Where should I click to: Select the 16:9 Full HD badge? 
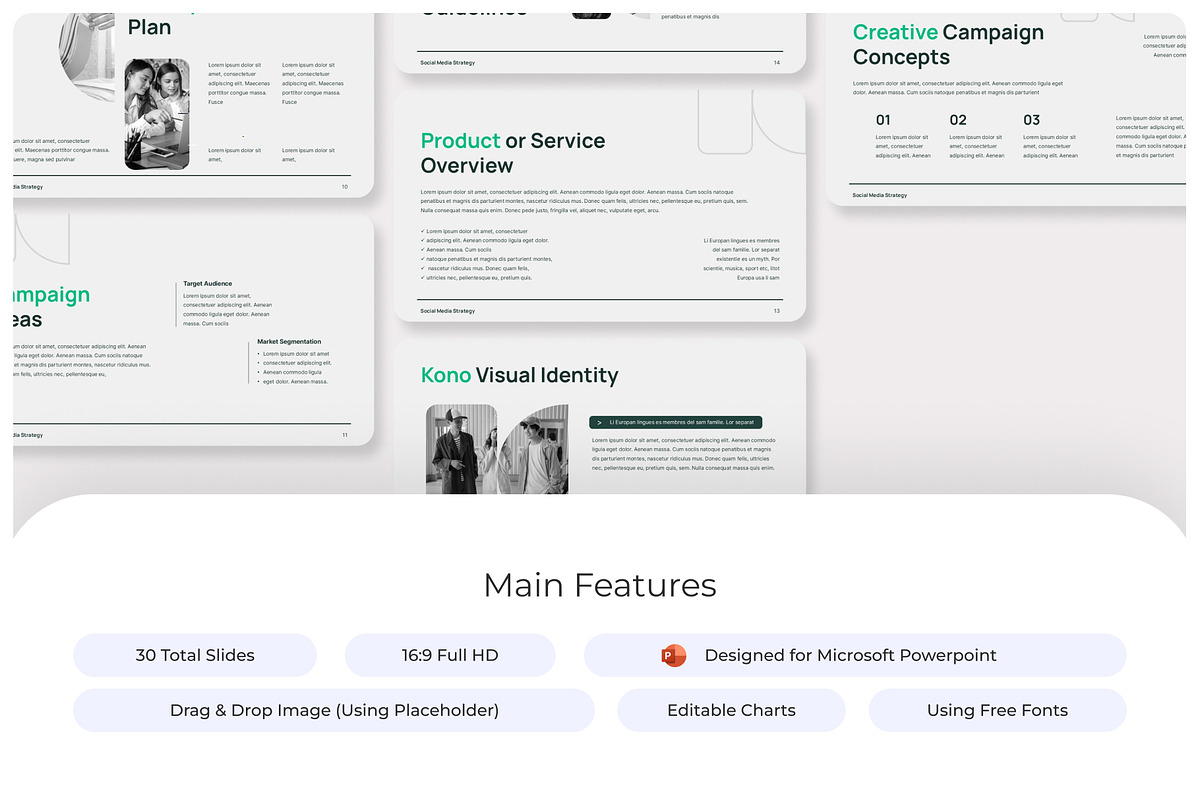pos(450,655)
